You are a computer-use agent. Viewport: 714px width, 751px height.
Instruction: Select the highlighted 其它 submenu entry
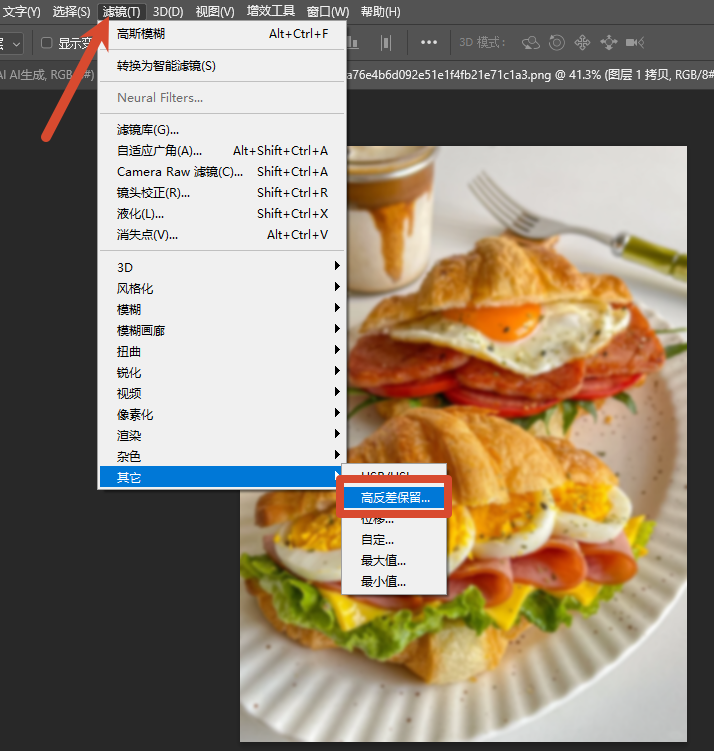222,478
